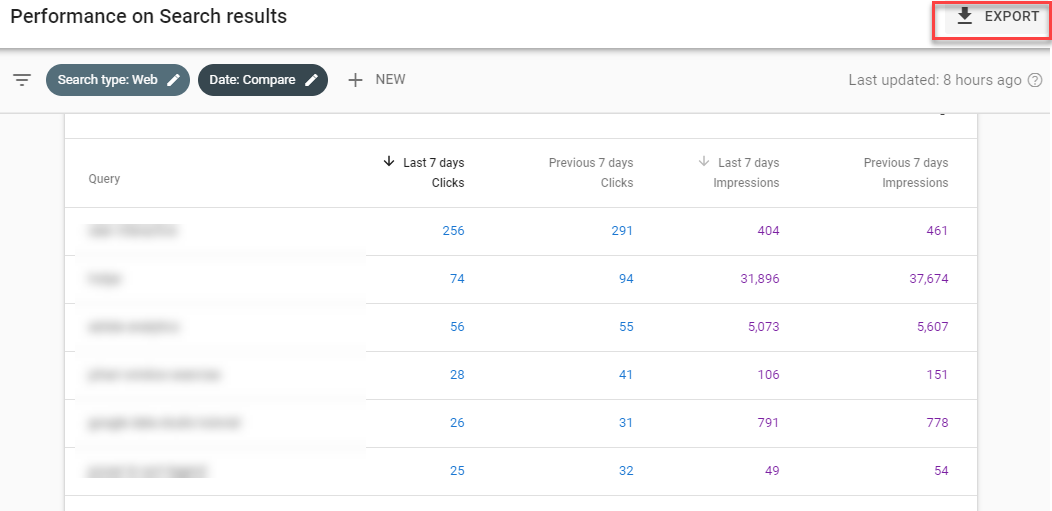
Task: Sort by Previous 7 days Clicks column
Action: 590,172
